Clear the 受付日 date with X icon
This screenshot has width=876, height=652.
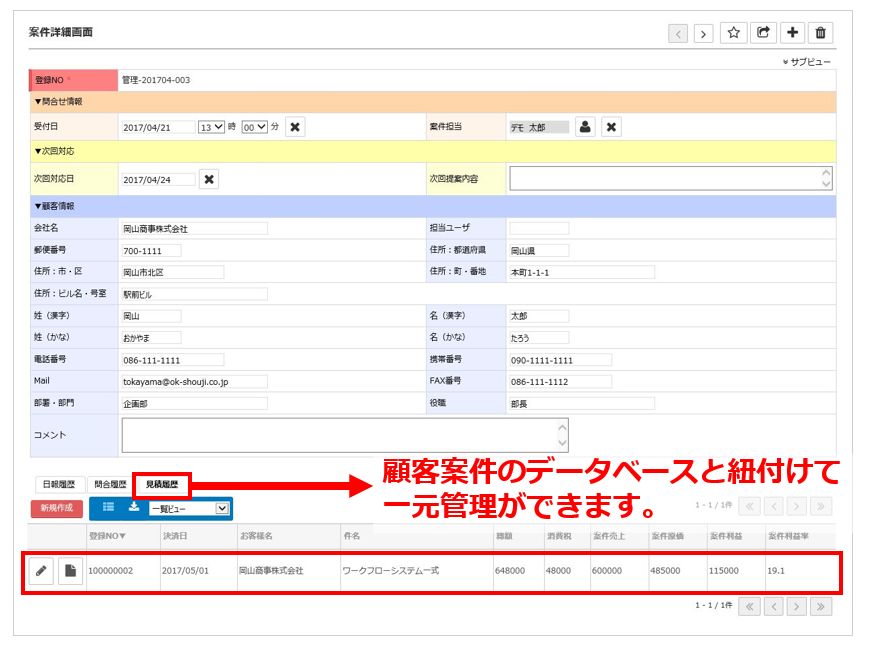click(x=296, y=127)
